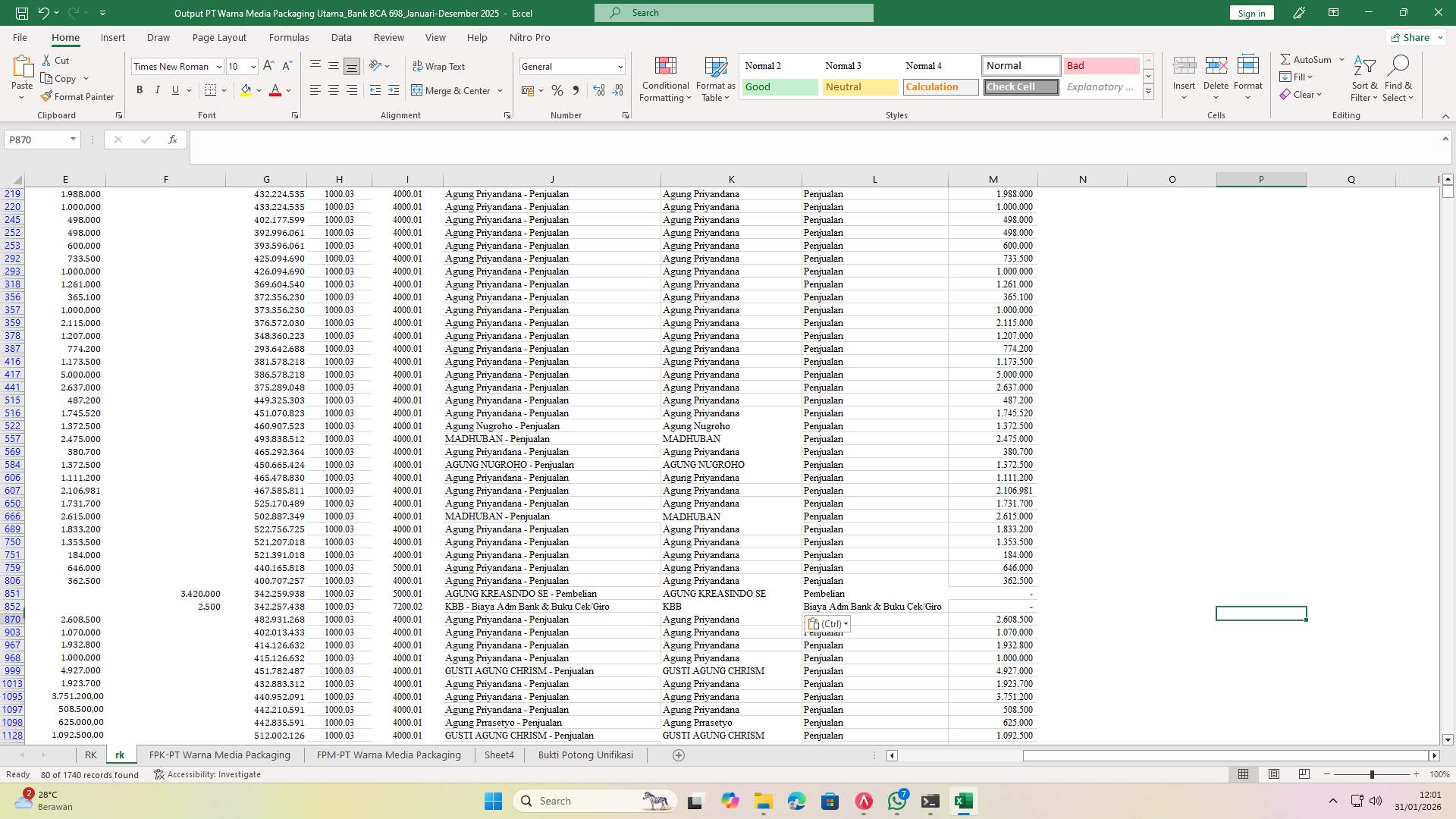Open the 'Bukti Potong Unifikasi' sheet tab
The image size is (1456, 819).
click(x=585, y=755)
